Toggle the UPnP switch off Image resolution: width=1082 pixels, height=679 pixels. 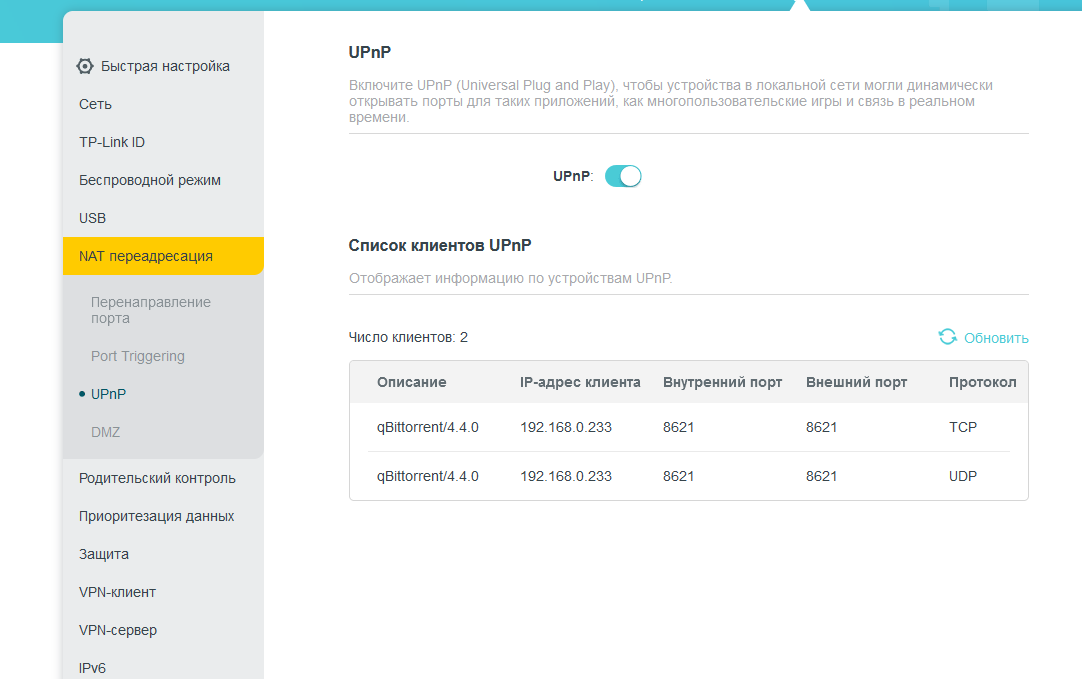pyautogui.click(x=623, y=176)
